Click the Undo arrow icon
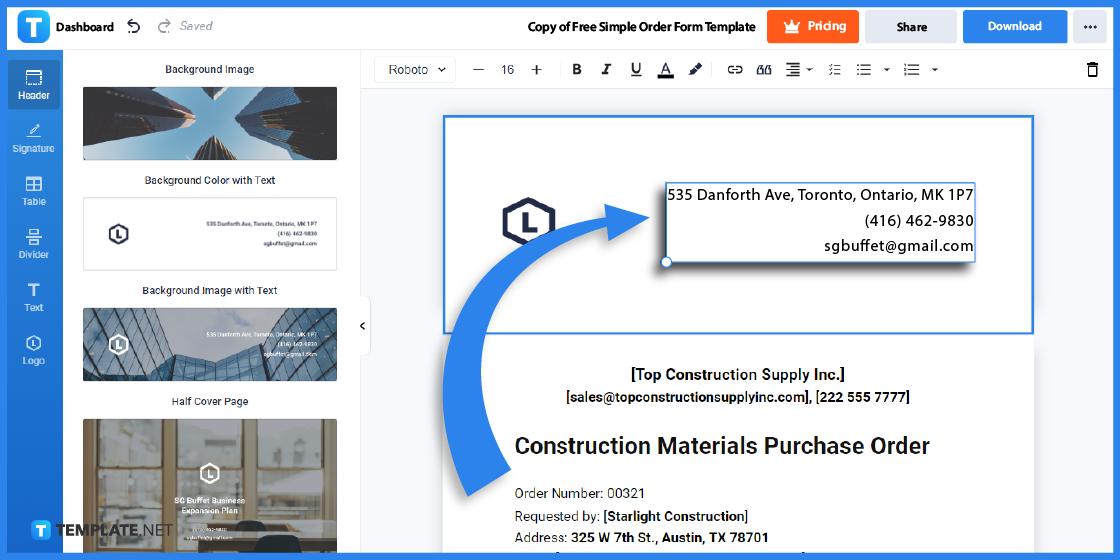 point(134,27)
